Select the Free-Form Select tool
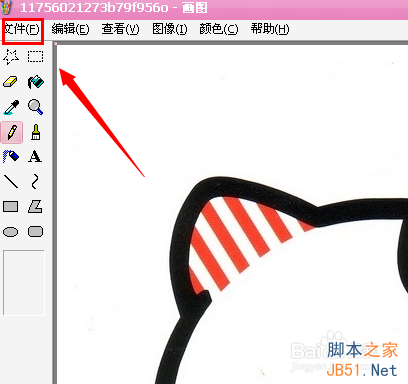 point(11,57)
